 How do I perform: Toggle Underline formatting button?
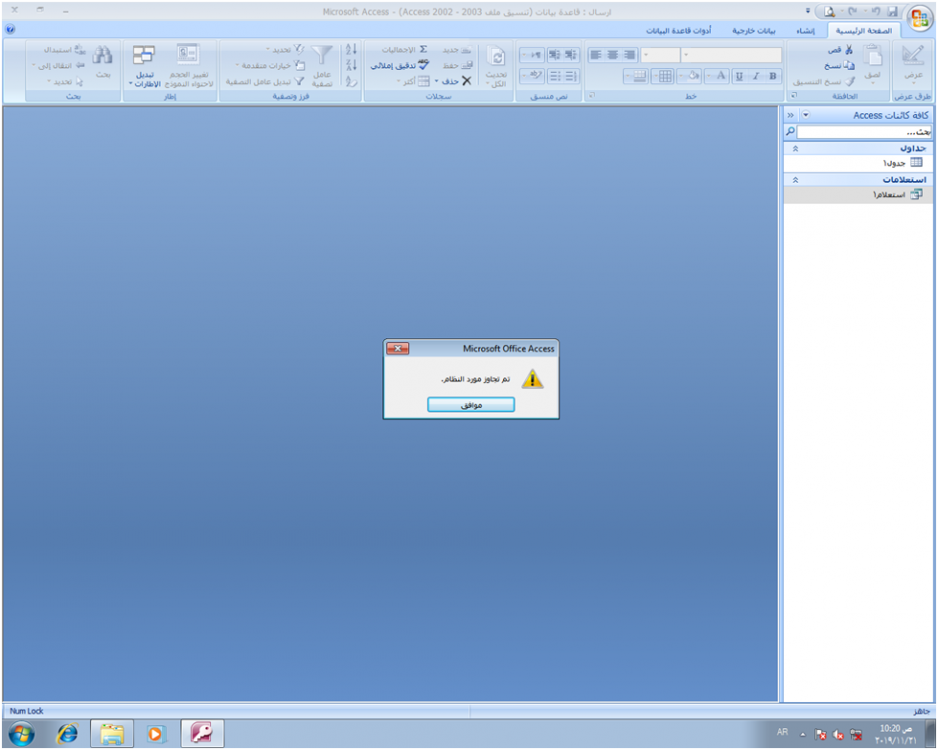pos(739,76)
